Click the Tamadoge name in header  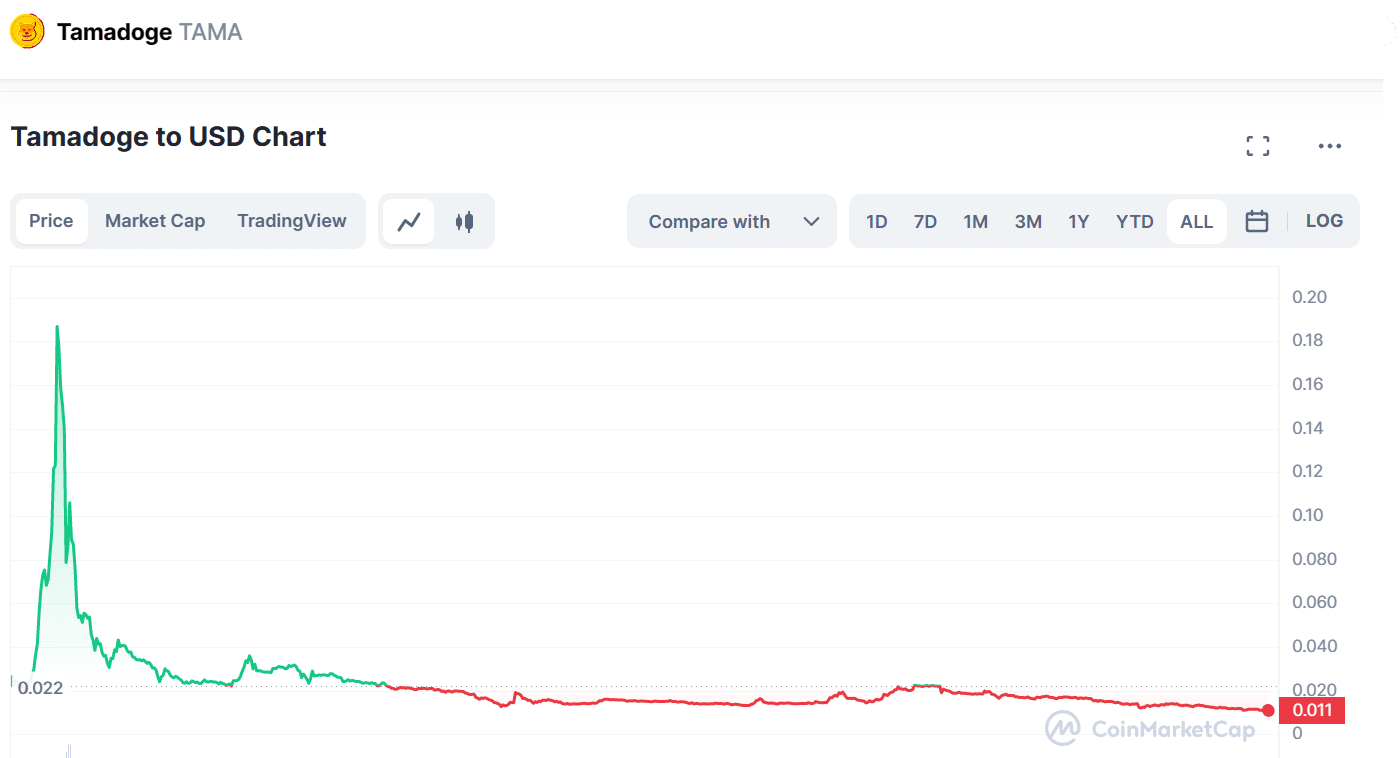tap(114, 32)
